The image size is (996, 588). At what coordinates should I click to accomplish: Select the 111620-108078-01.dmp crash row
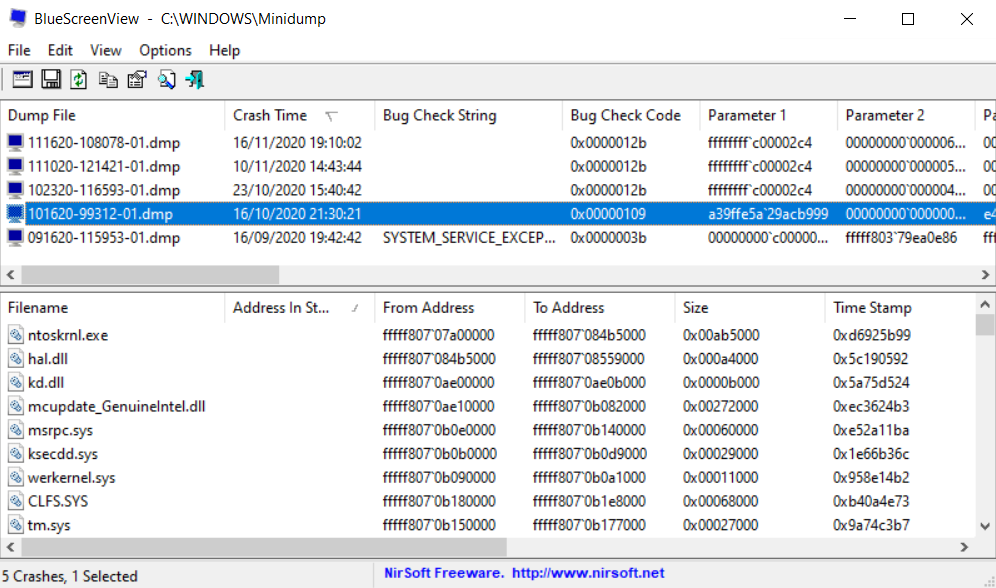point(498,143)
